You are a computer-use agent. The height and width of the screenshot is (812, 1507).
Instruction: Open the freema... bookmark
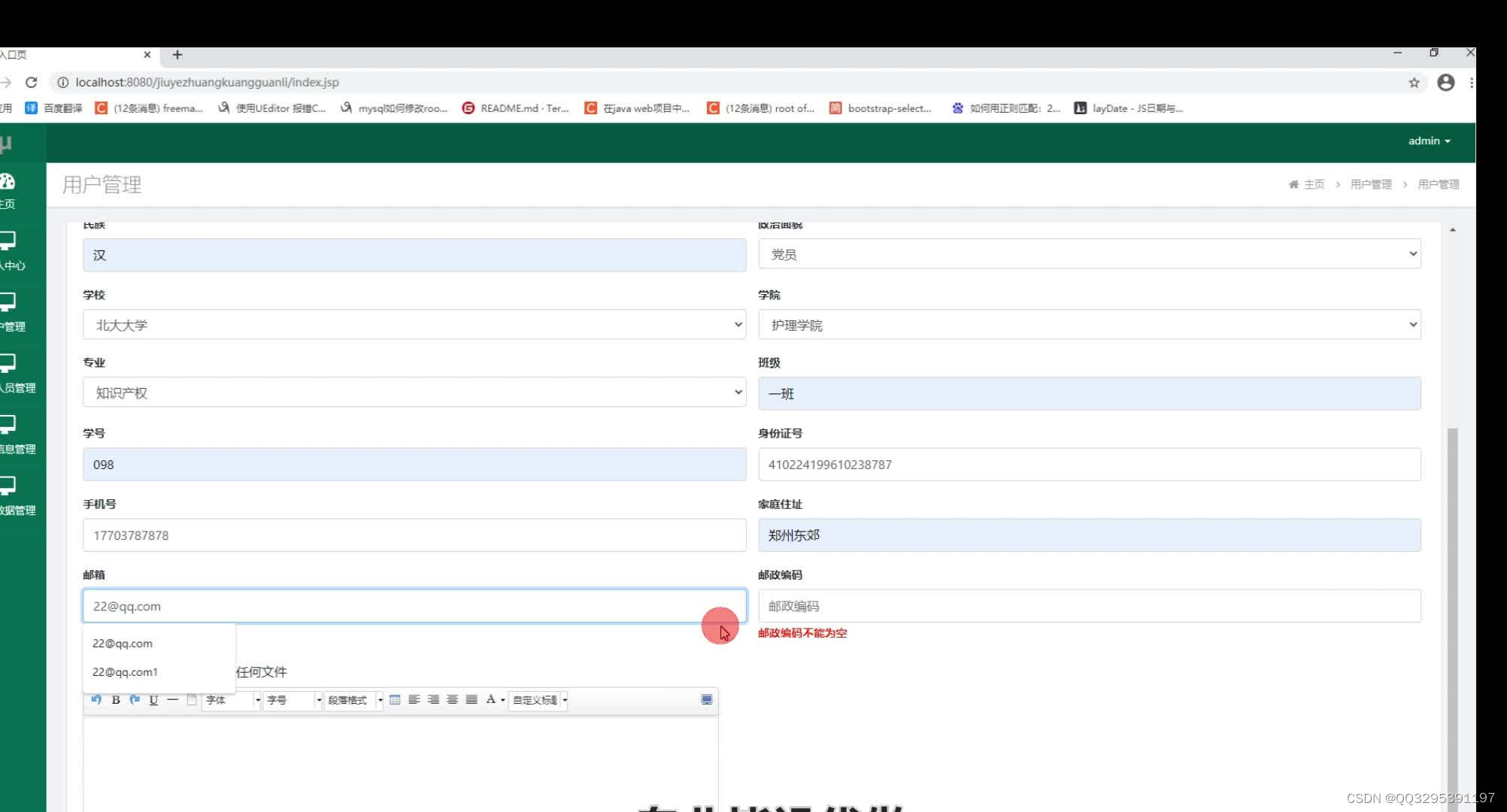tap(149, 108)
